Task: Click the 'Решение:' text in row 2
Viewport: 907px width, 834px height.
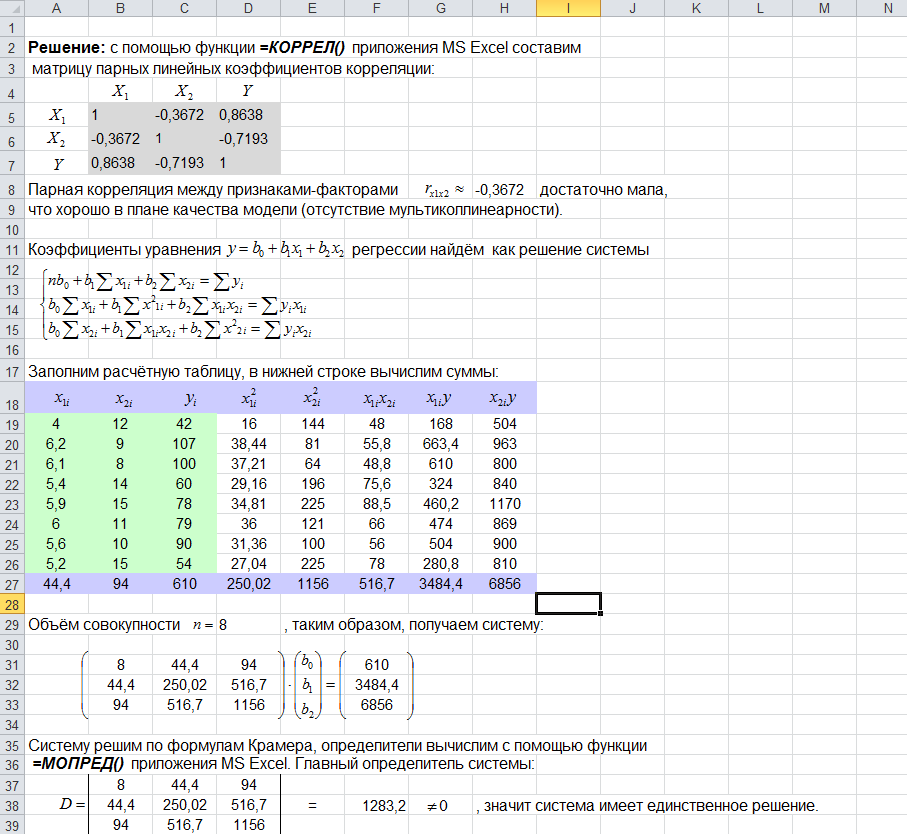Action: click(60, 47)
